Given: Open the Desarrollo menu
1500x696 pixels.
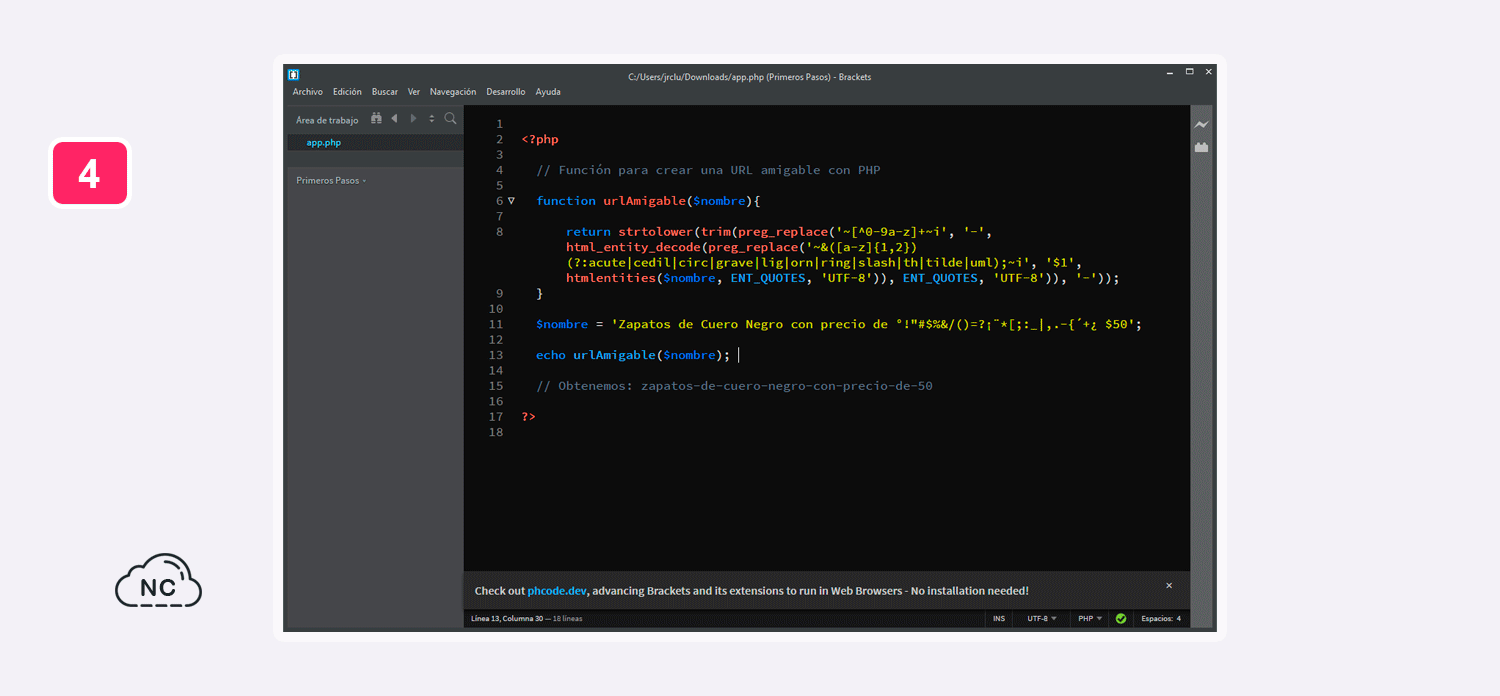Looking at the screenshot, I should [x=506, y=92].
